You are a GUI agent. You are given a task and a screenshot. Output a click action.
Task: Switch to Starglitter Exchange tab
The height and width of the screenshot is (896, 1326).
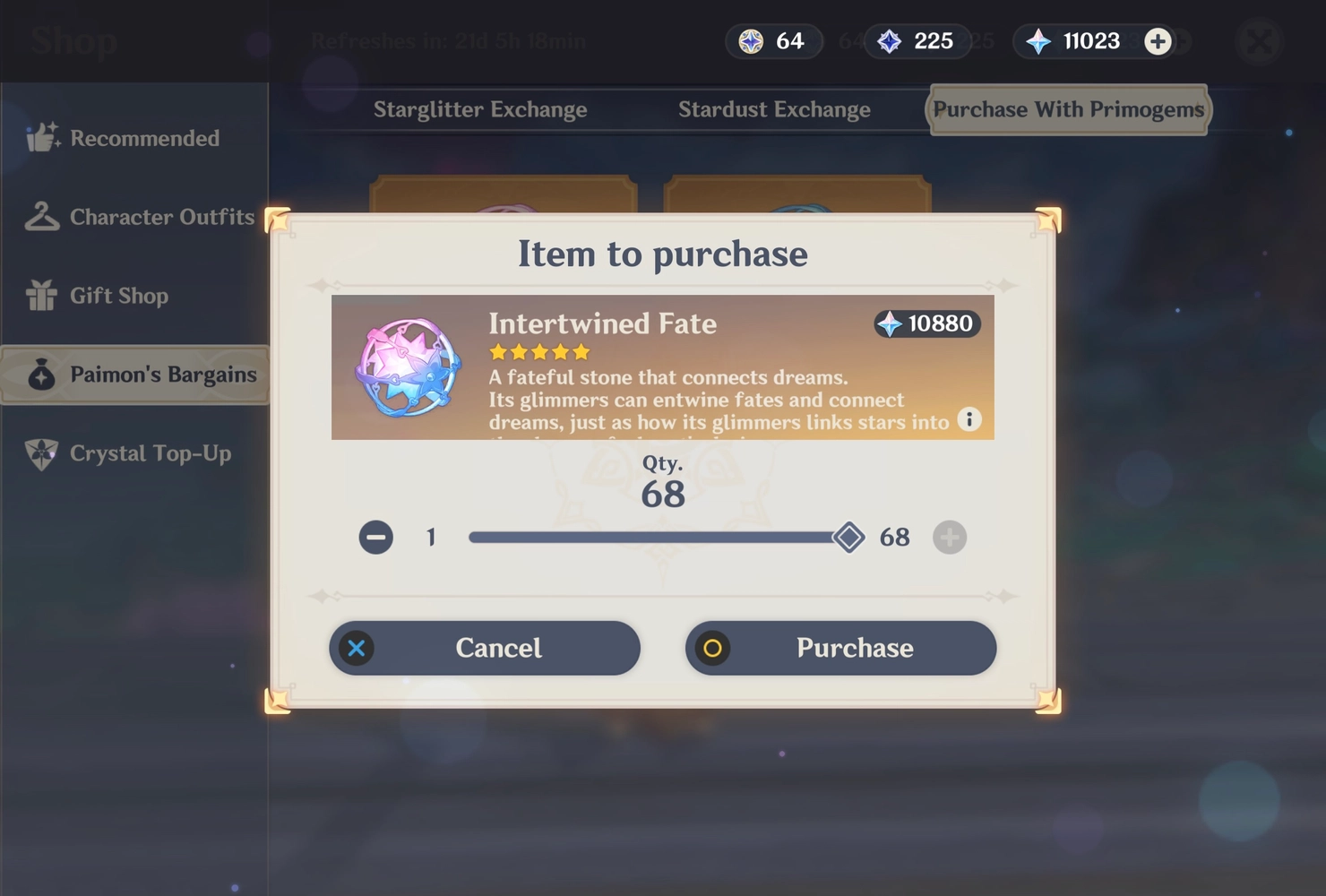pos(480,109)
